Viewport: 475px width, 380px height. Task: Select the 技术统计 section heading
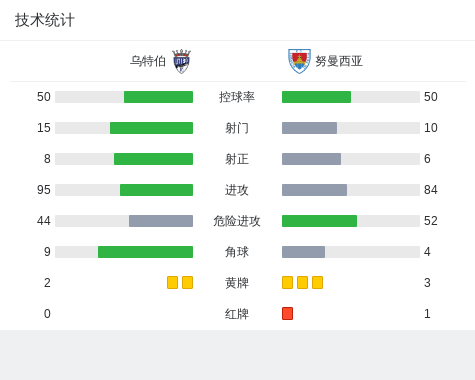[x=45, y=20]
